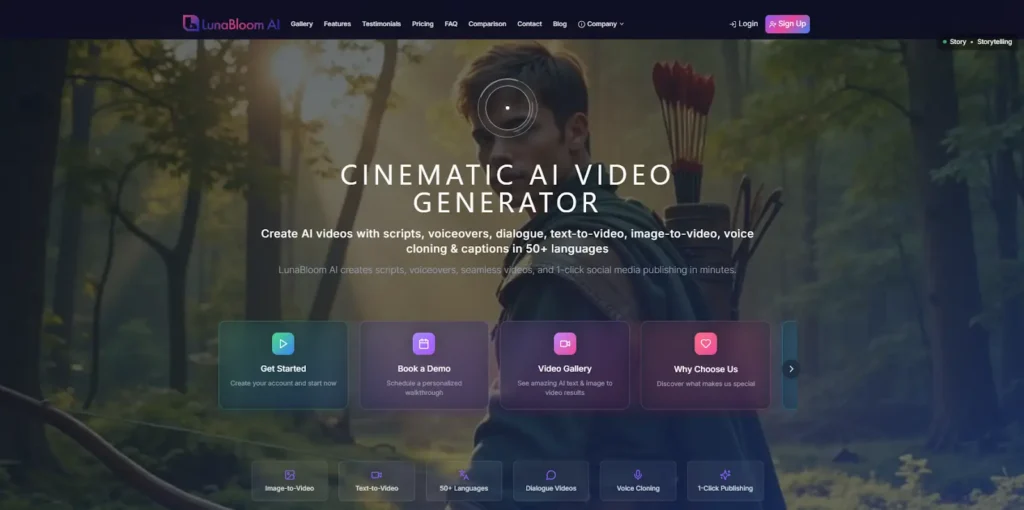Open the Features nav item
Viewport: 1024px width, 510px height.
pyautogui.click(x=337, y=24)
